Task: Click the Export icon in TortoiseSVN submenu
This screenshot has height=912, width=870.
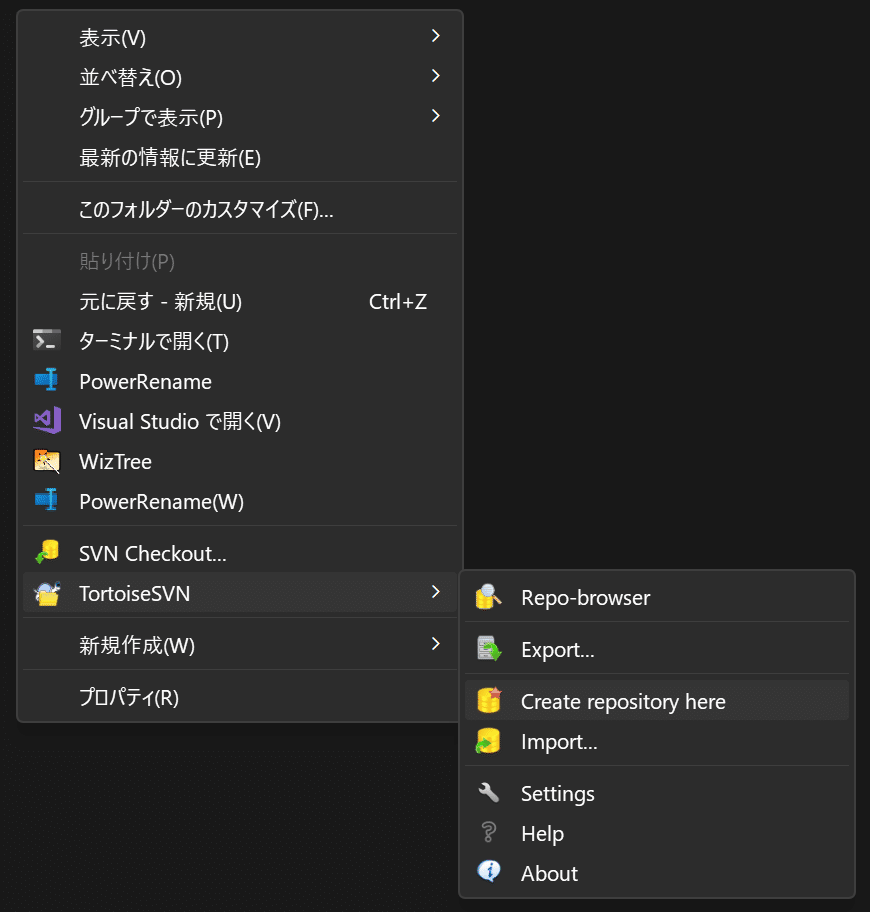Action: pyautogui.click(x=489, y=649)
